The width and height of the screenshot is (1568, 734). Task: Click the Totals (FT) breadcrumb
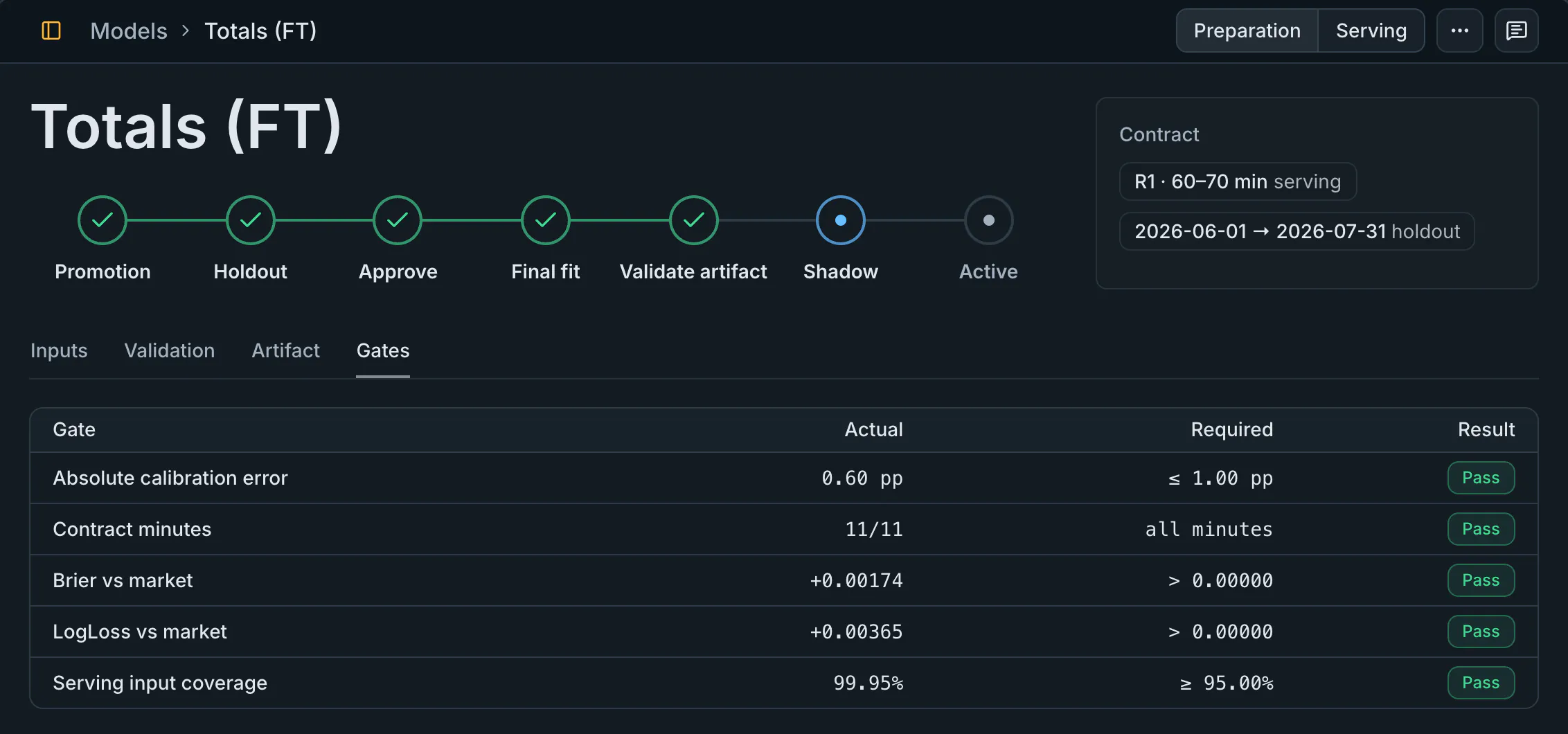pos(260,30)
